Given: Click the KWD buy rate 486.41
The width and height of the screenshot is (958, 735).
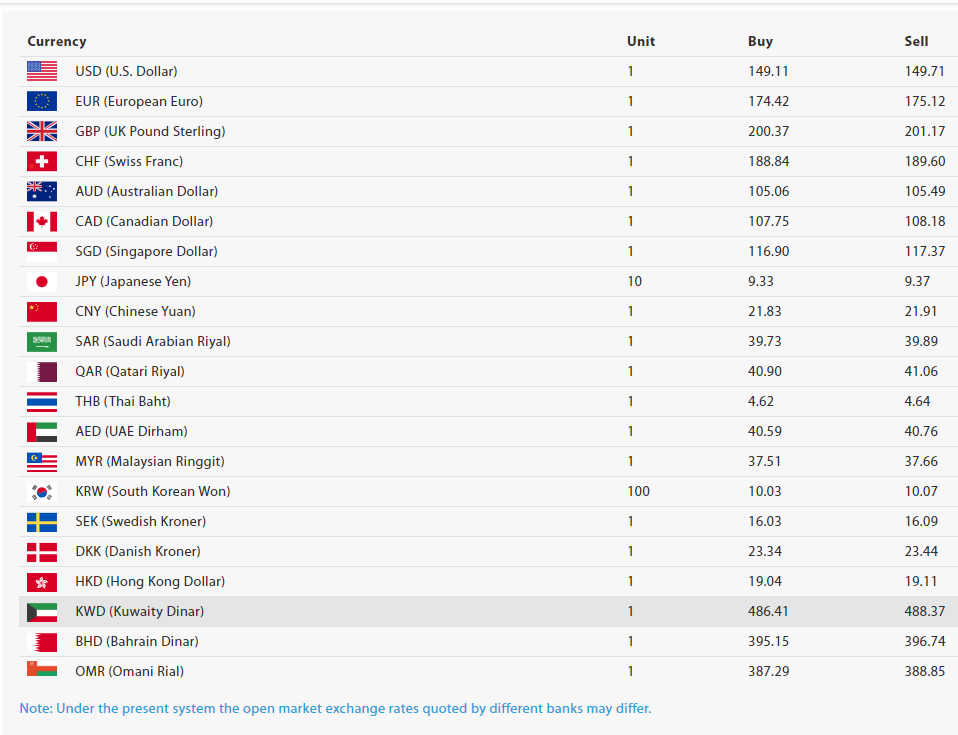Looking at the screenshot, I should click(768, 611).
